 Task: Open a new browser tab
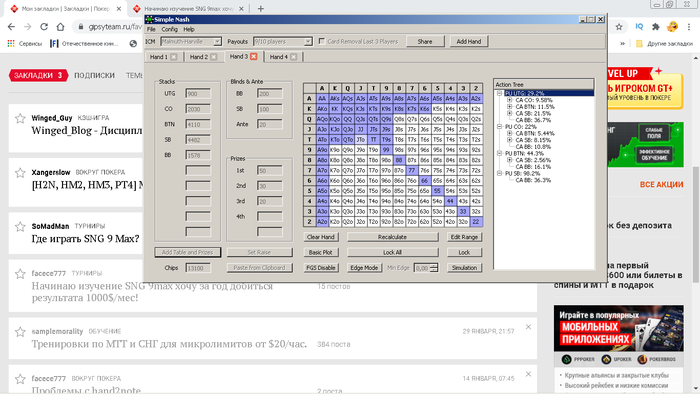pos(261,8)
